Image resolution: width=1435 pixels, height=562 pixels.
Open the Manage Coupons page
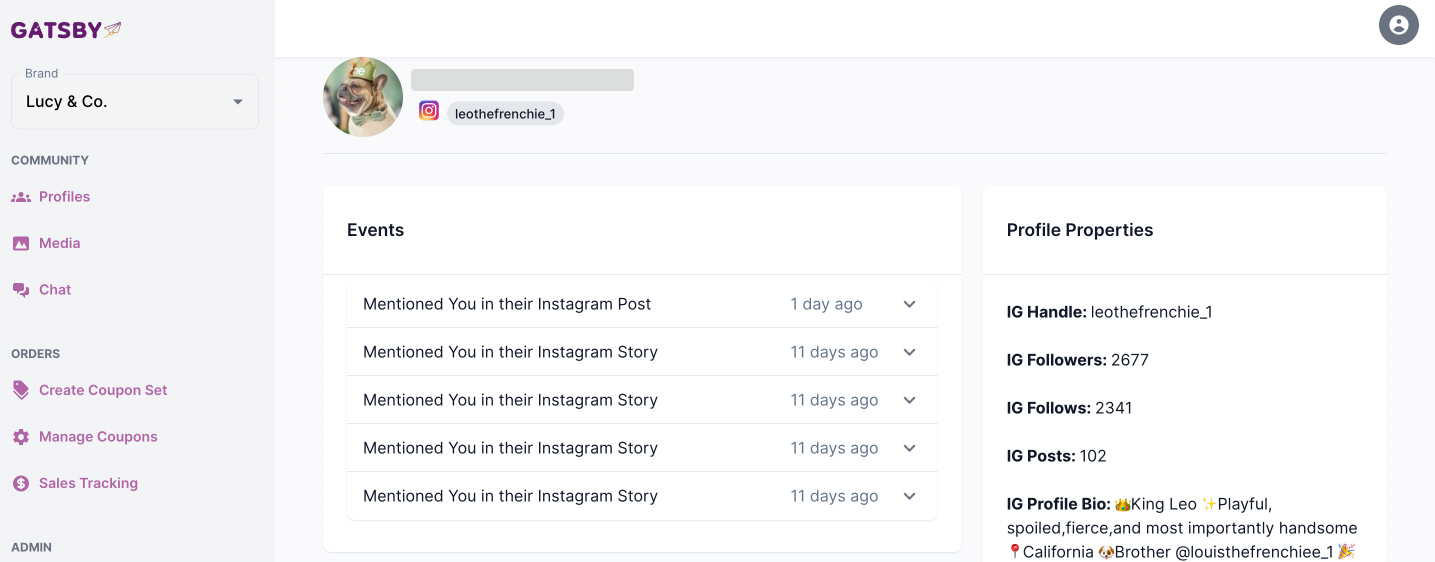98,437
